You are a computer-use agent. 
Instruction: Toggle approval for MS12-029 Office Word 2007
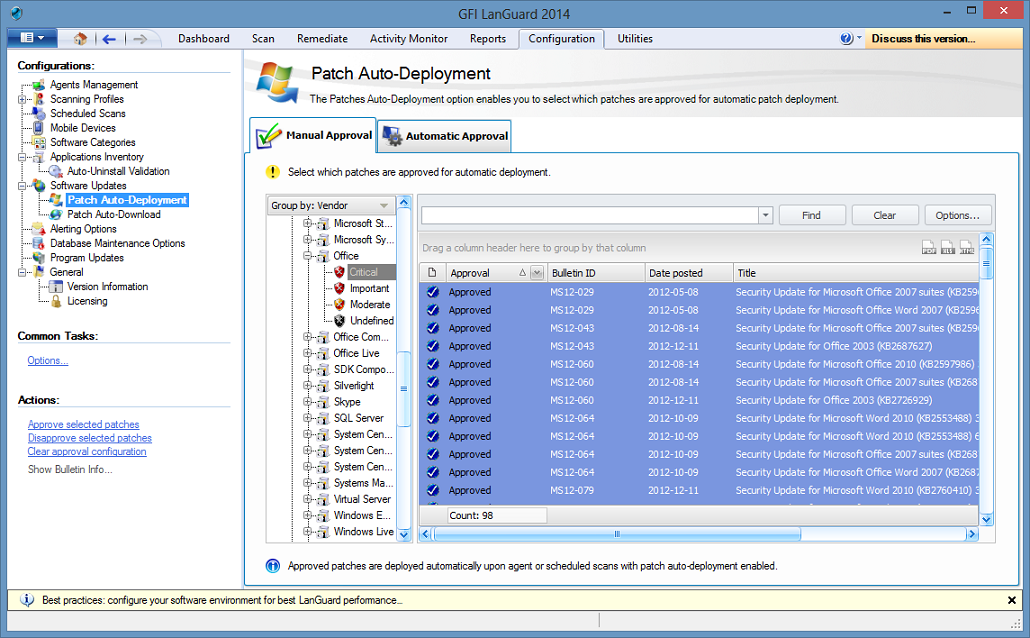point(433,310)
